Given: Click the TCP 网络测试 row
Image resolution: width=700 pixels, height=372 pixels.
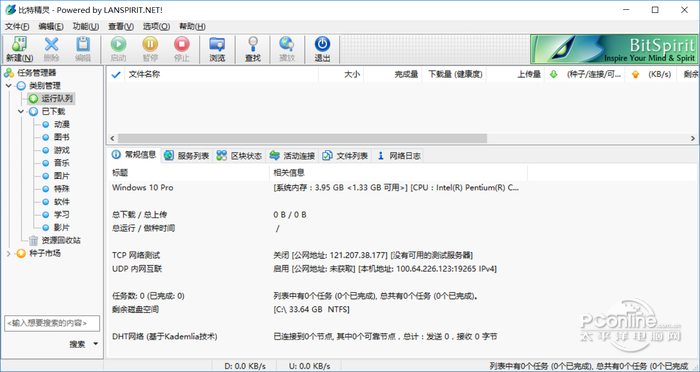Looking at the screenshot, I should coord(293,255).
